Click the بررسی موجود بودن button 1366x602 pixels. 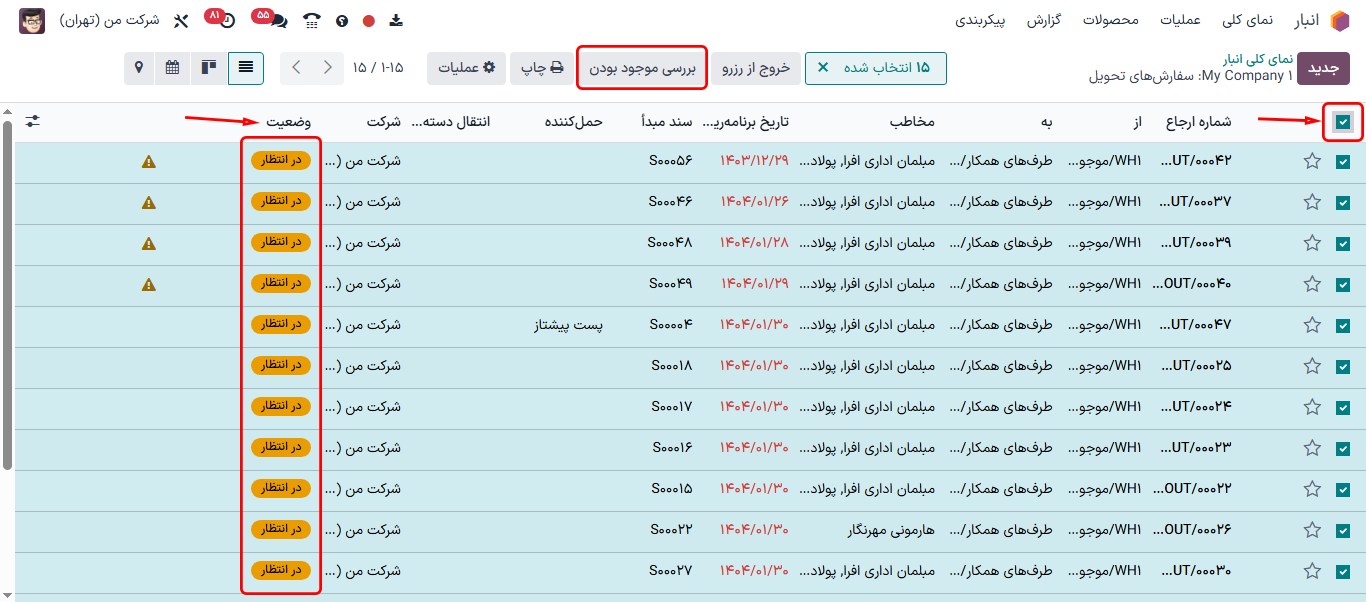click(x=642, y=68)
